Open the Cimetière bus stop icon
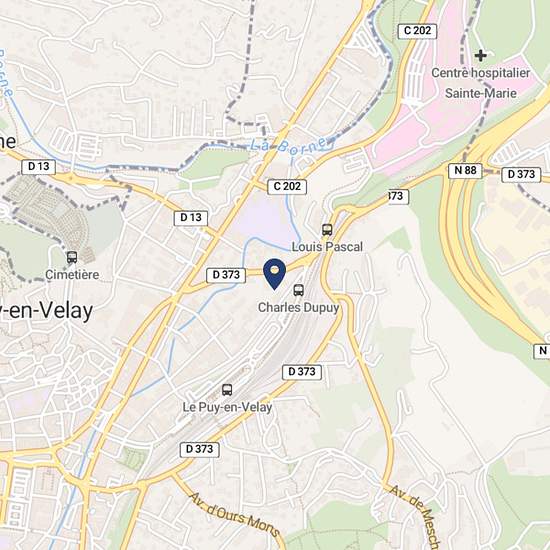Screen dimensions: 550x550 (x=72, y=257)
